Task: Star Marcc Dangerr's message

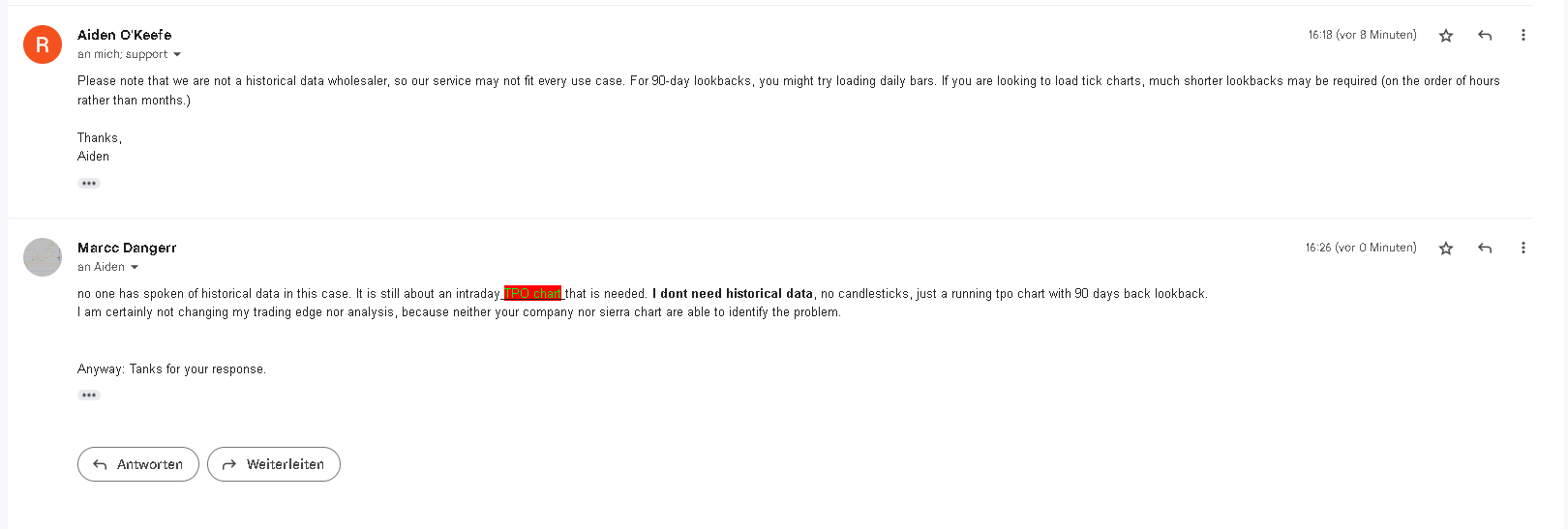Action: point(1446,249)
